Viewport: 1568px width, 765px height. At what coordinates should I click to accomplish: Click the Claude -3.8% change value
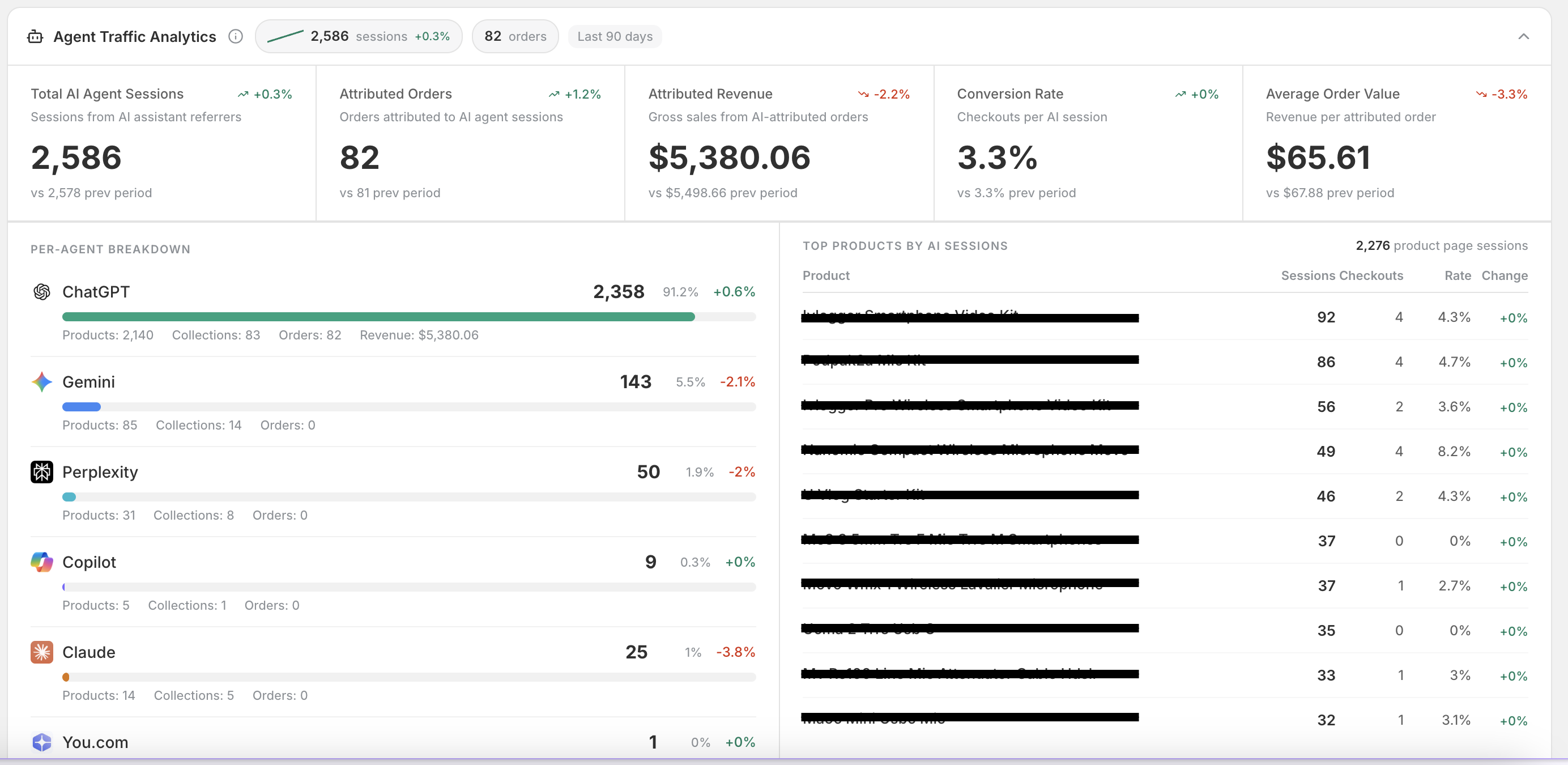coord(735,652)
